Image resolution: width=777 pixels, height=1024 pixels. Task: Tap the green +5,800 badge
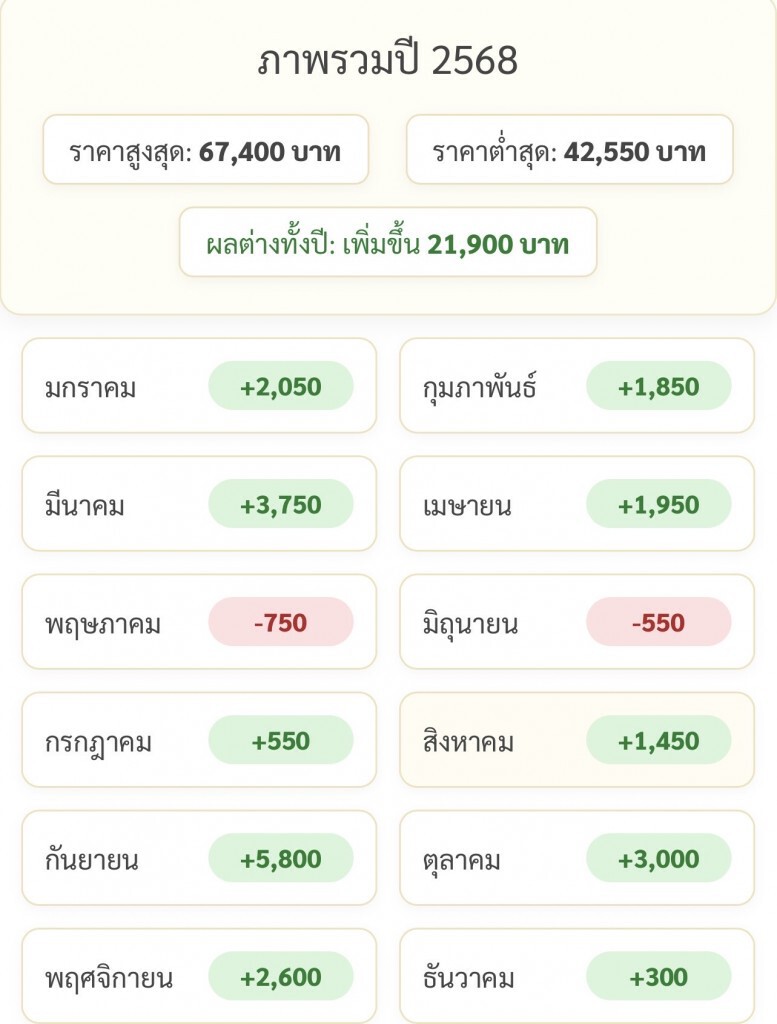281,858
